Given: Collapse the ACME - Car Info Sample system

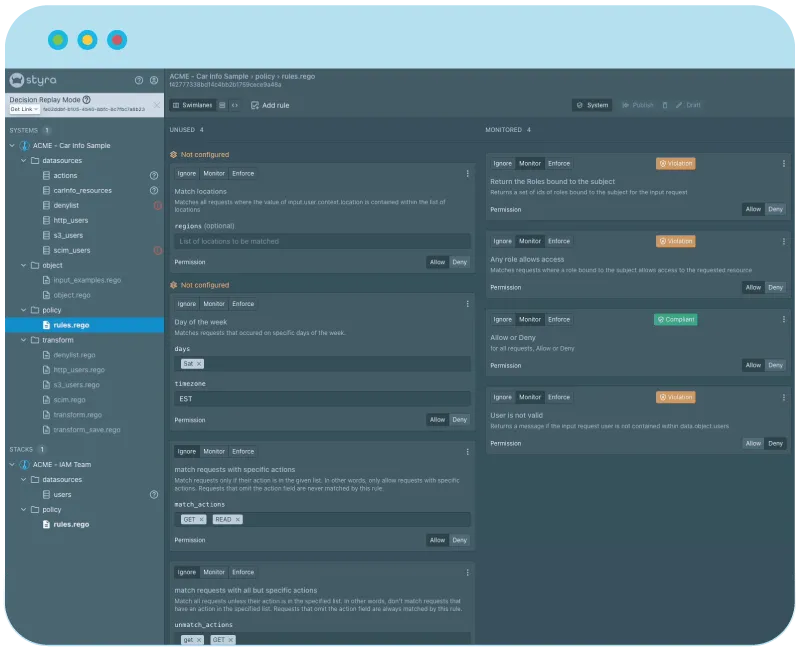Looking at the screenshot, I should click(12, 146).
